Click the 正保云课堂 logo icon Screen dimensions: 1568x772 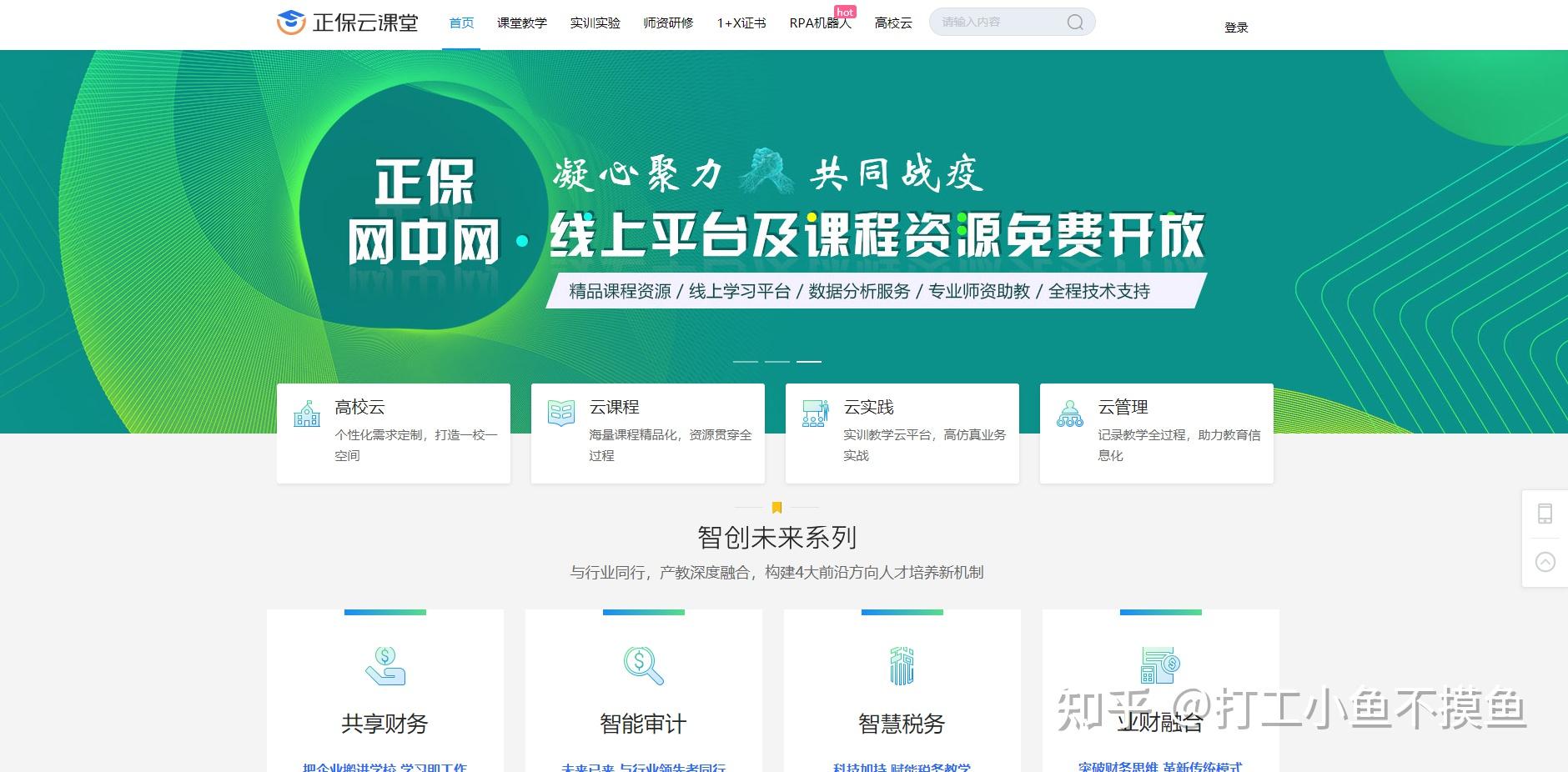point(290,20)
